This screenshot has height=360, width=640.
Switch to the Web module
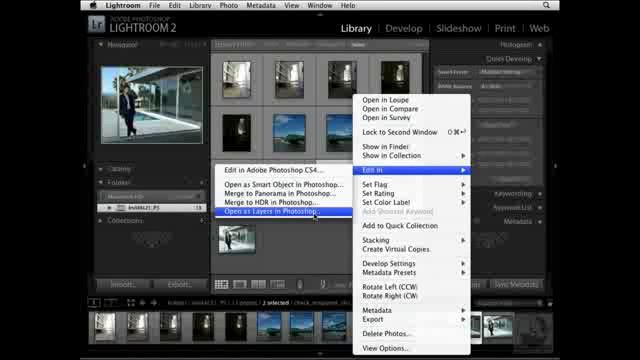(539, 29)
